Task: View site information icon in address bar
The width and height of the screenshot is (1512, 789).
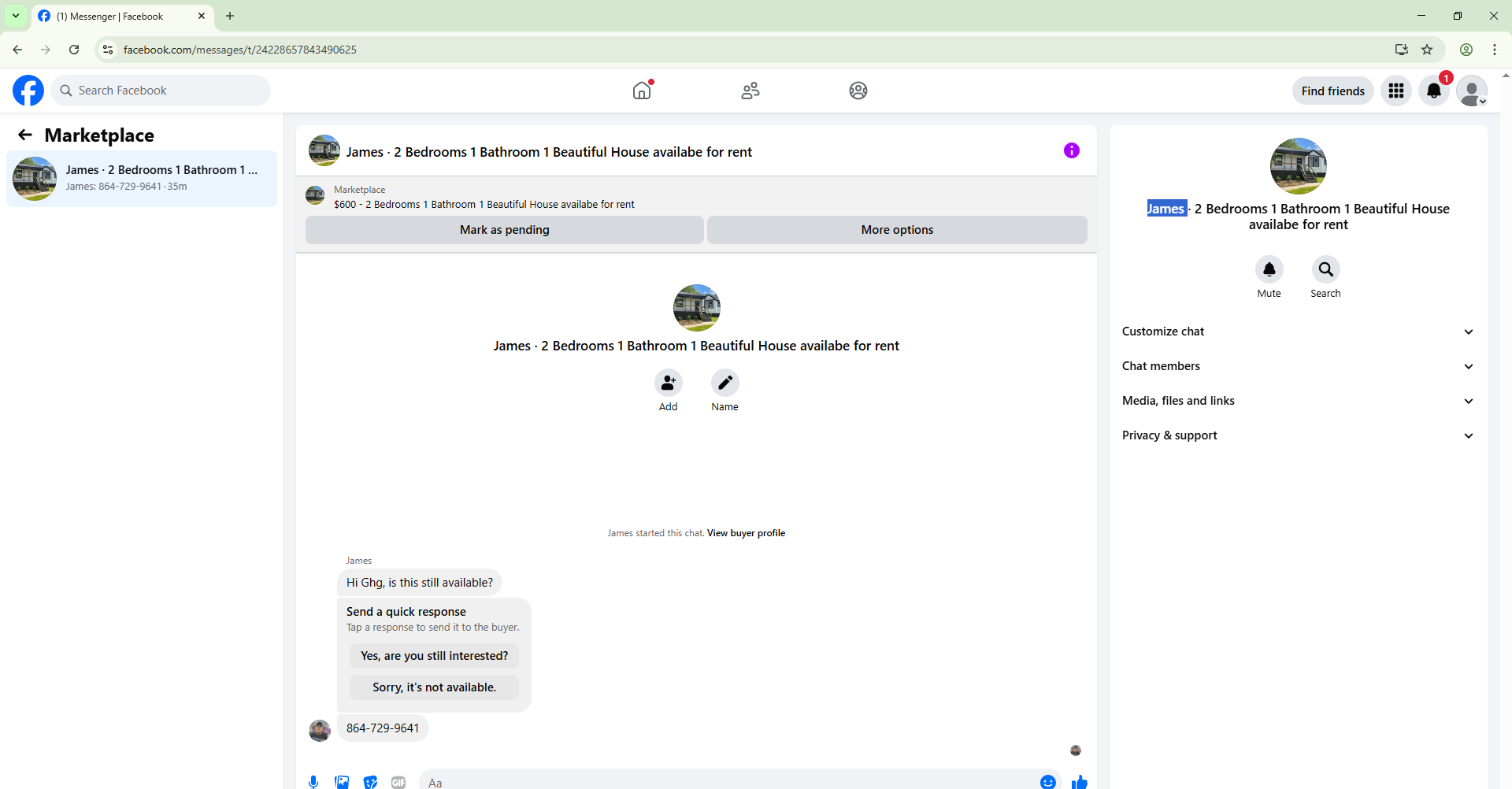Action: 108,50
